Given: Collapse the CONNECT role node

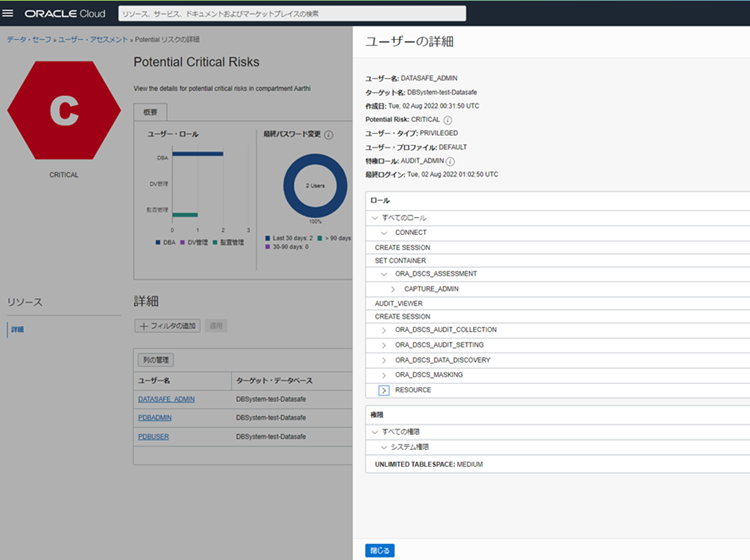Looking at the screenshot, I should coord(384,233).
